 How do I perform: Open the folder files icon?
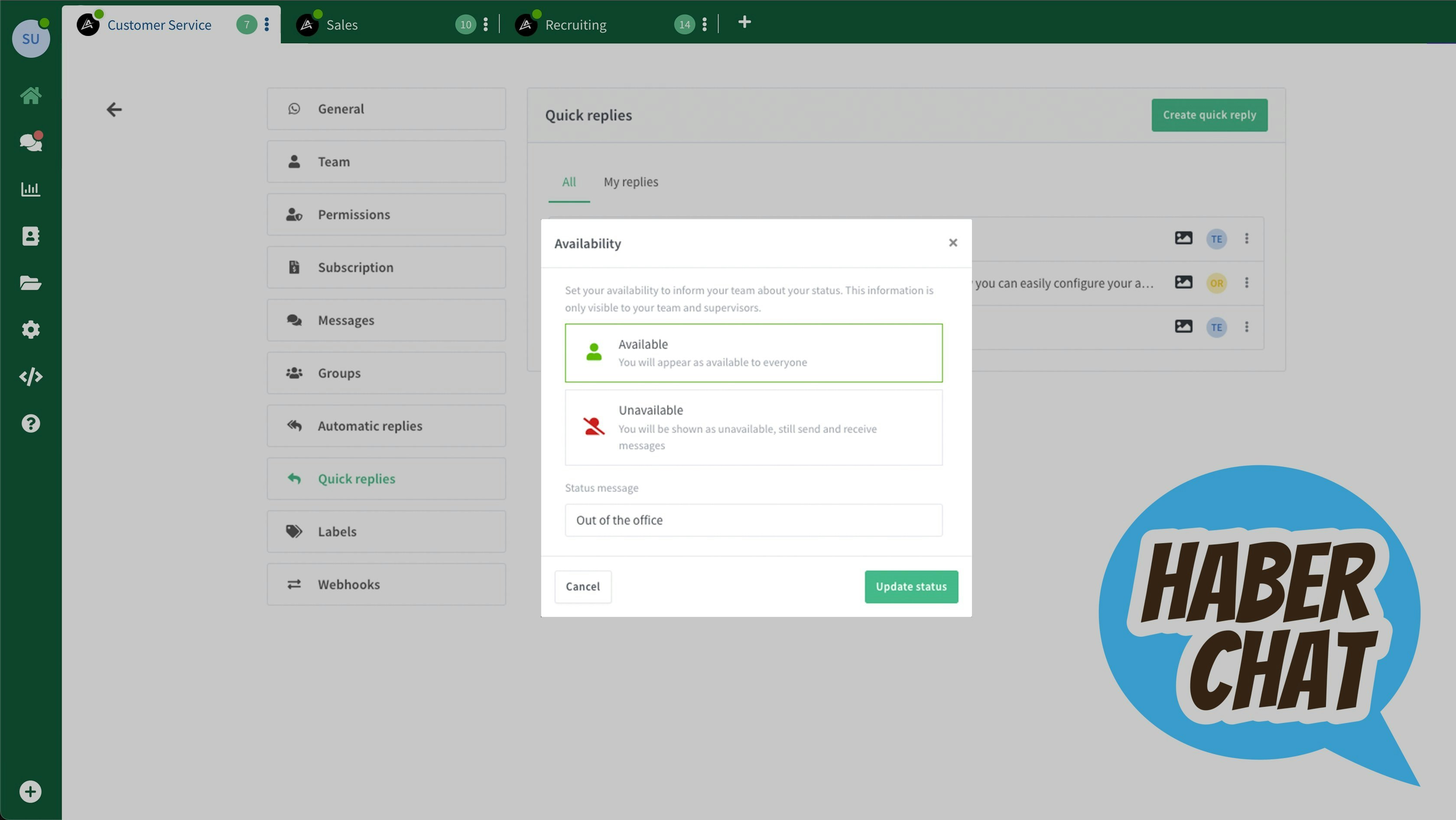(x=30, y=282)
